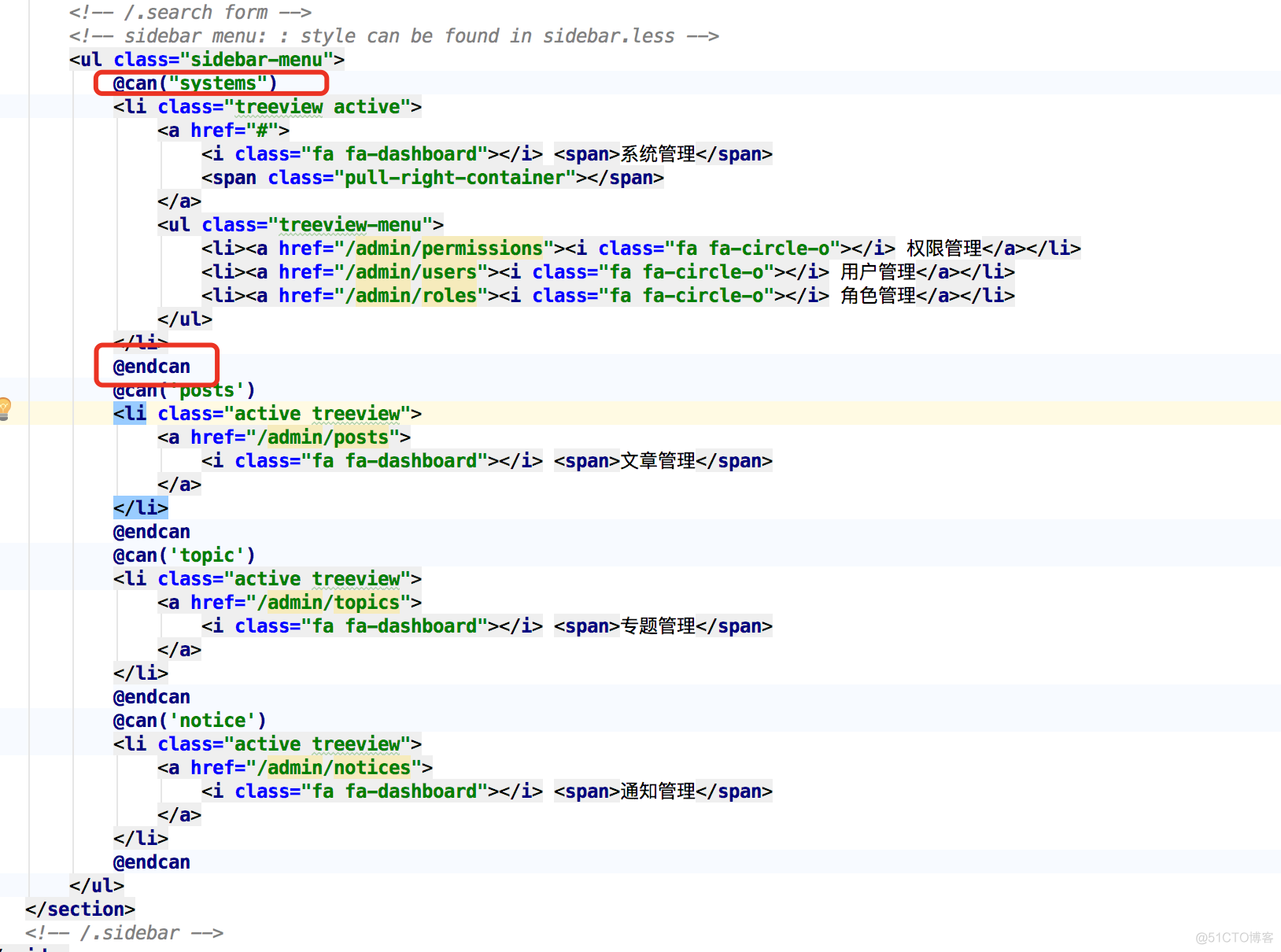Click the 系统管理 span text

coord(658,154)
